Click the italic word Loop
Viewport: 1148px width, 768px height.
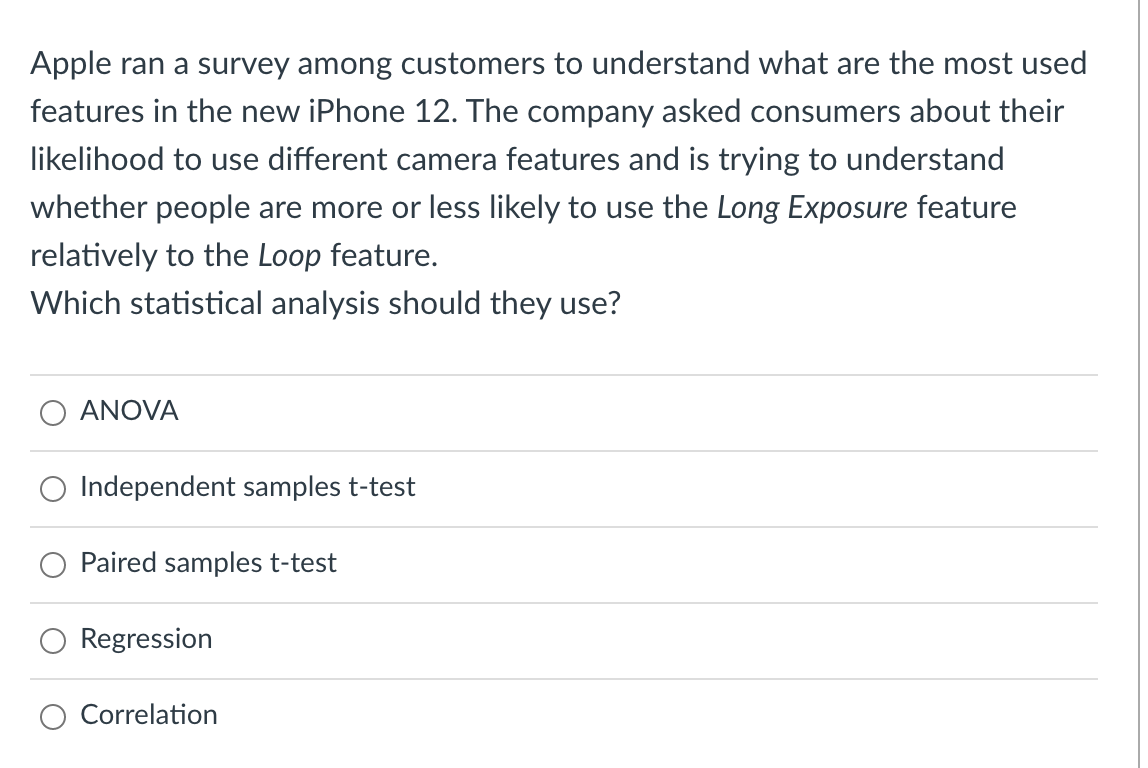pyautogui.click(x=289, y=256)
